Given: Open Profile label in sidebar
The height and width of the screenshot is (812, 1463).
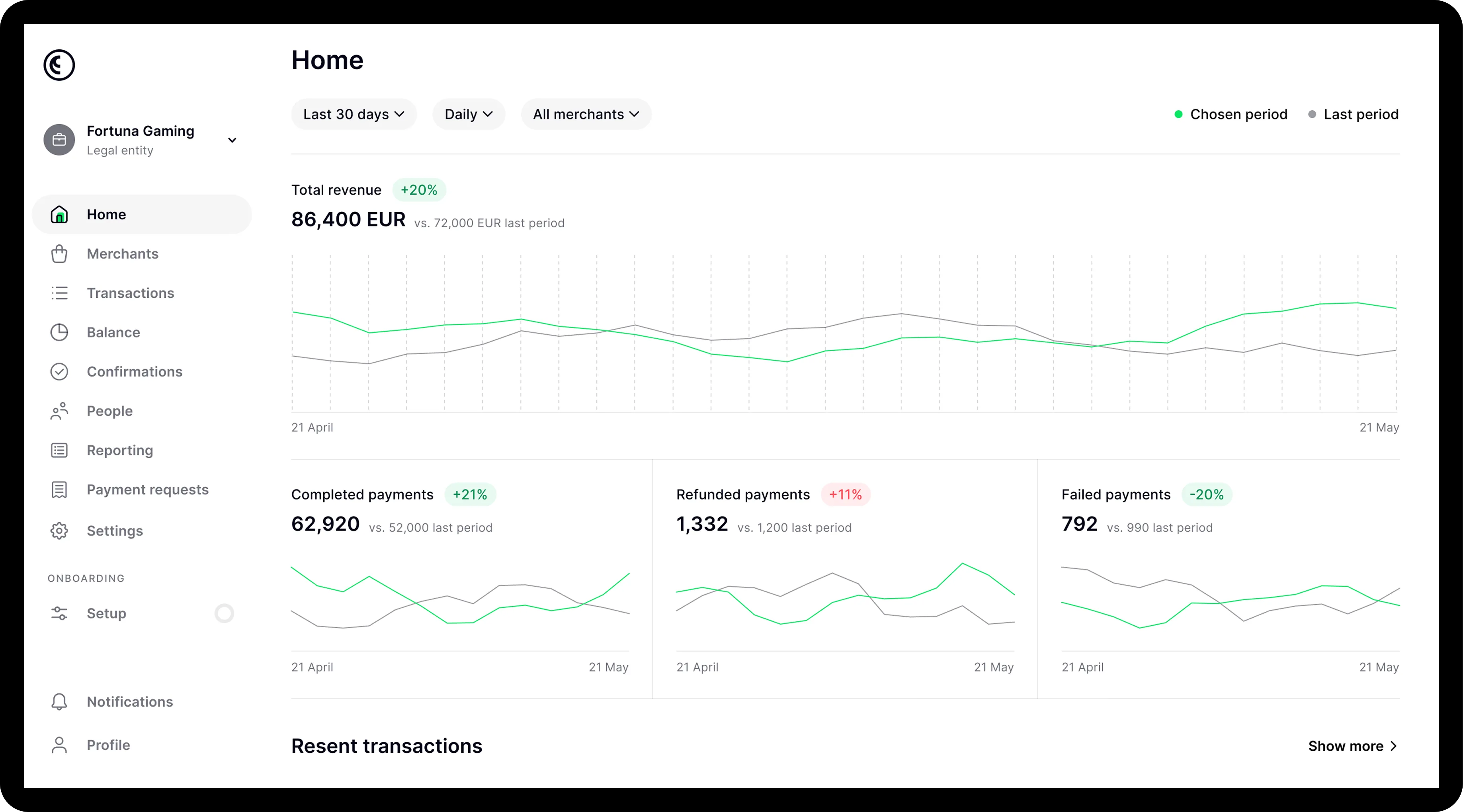Looking at the screenshot, I should click(x=108, y=745).
